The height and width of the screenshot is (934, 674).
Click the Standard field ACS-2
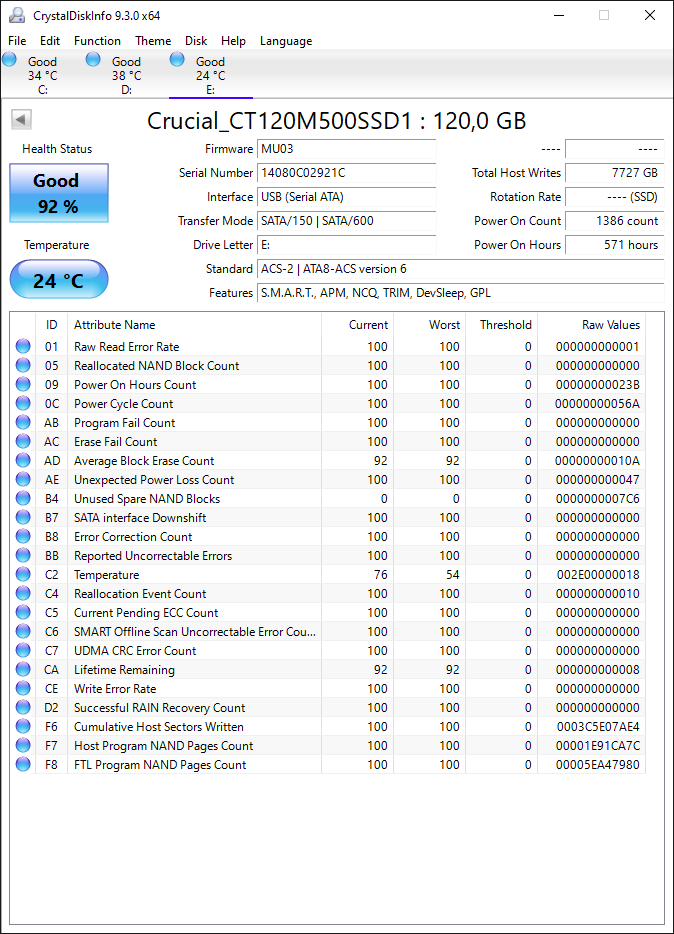pyautogui.click(x=460, y=269)
